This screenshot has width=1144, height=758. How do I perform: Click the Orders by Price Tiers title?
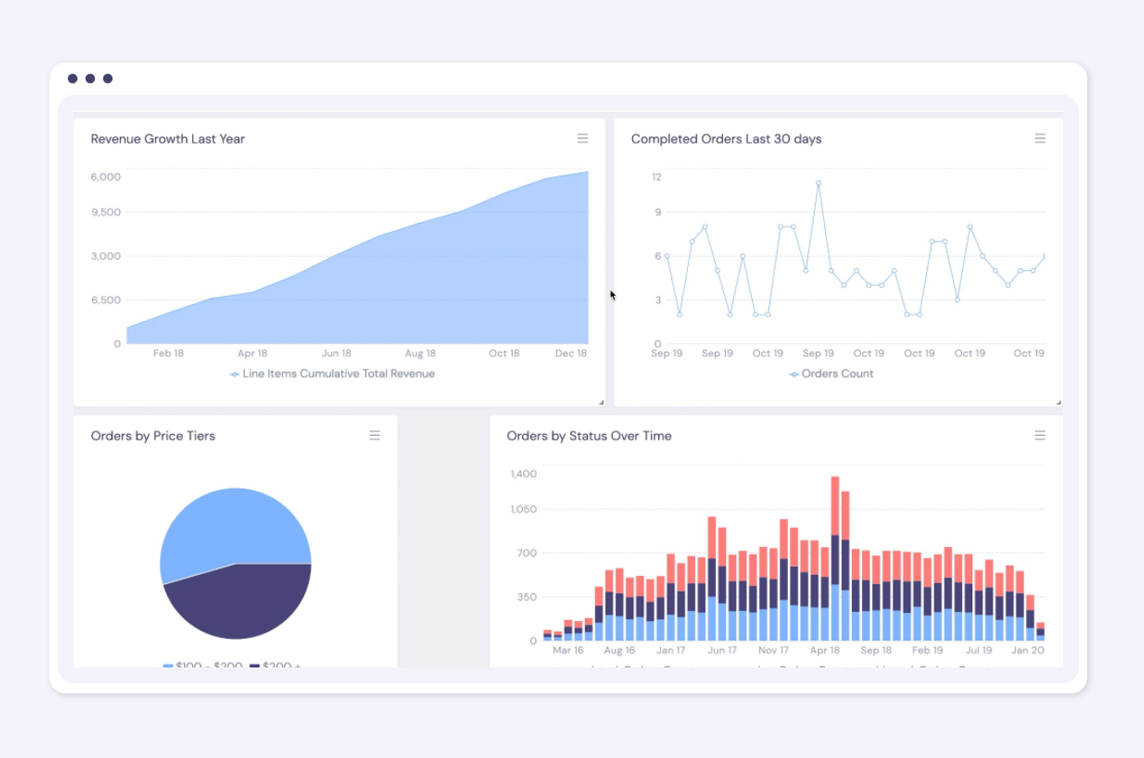point(152,436)
